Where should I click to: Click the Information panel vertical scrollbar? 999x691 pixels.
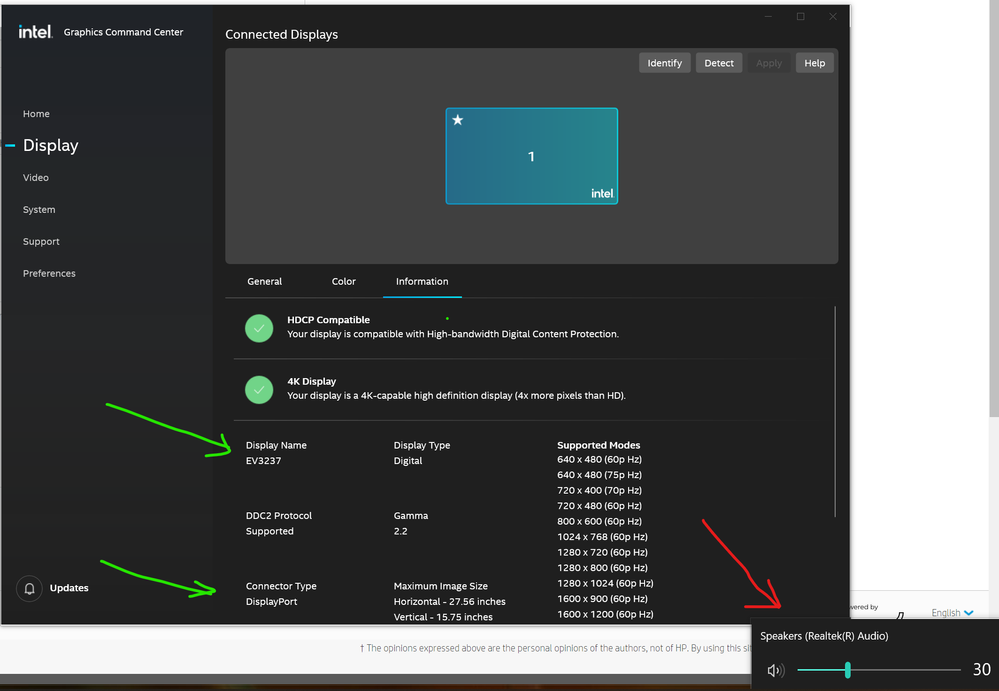point(835,412)
